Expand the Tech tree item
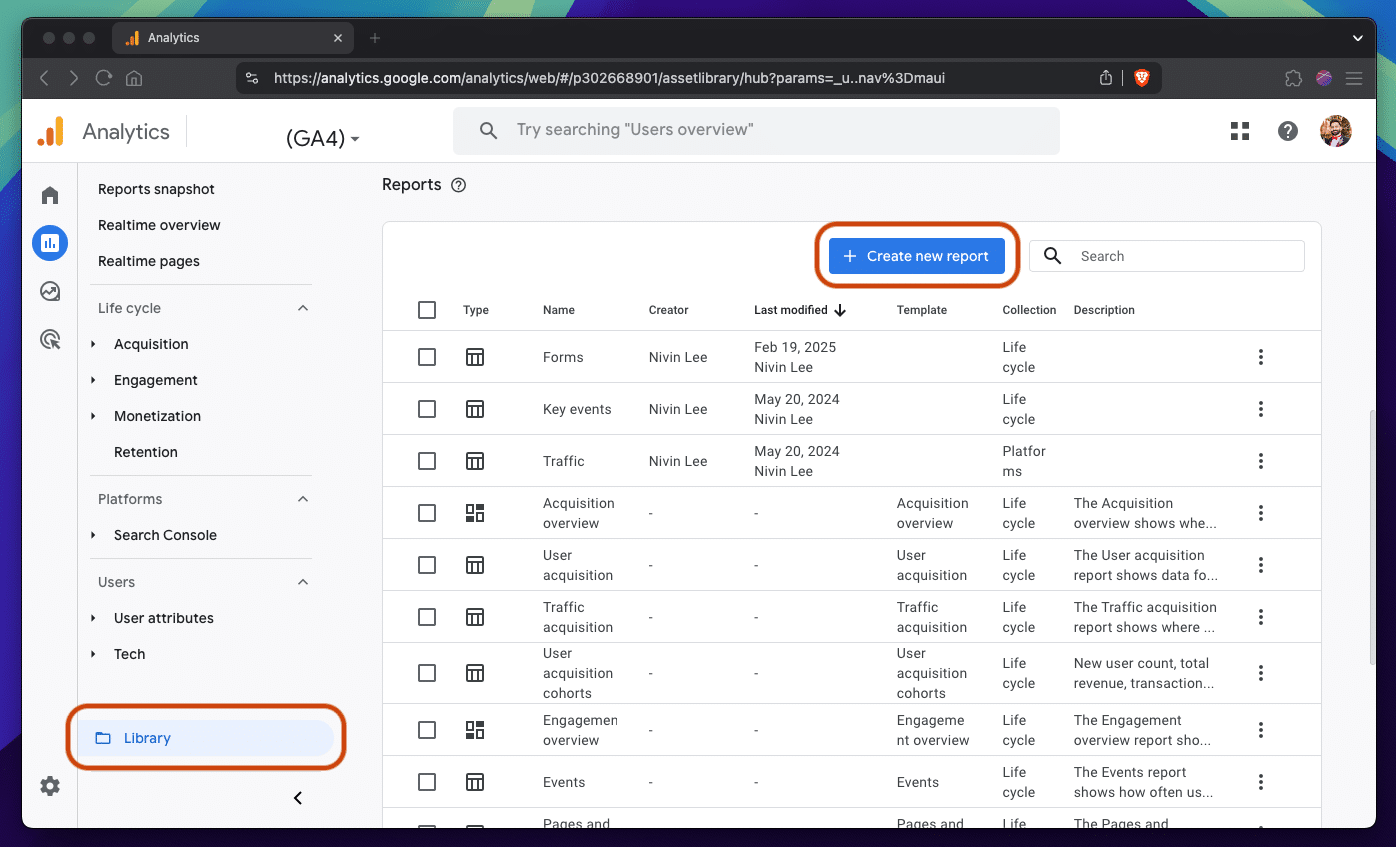This screenshot has height=847, width=1396. point(94,654)
